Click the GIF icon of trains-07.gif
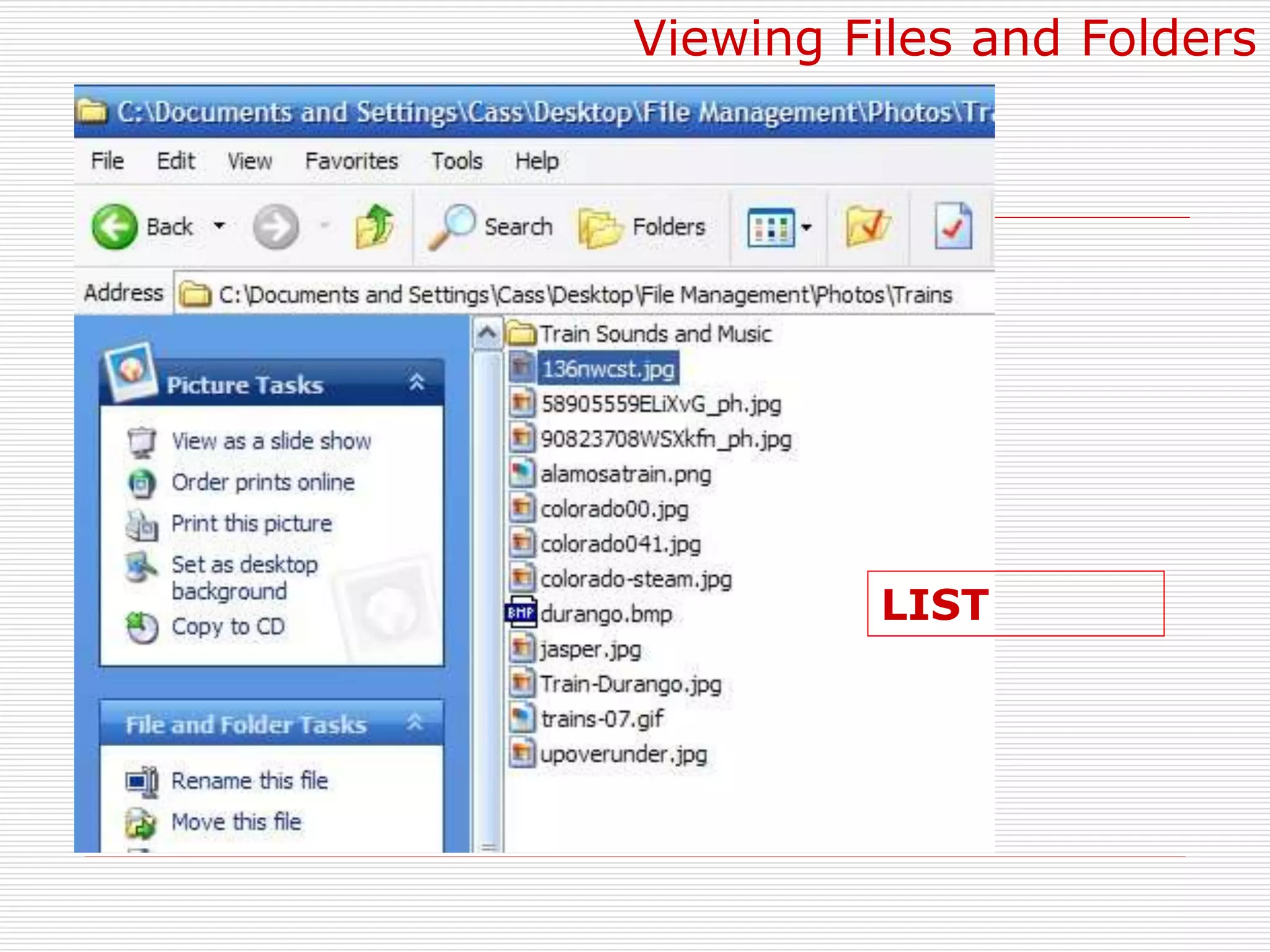 (522, 718)
